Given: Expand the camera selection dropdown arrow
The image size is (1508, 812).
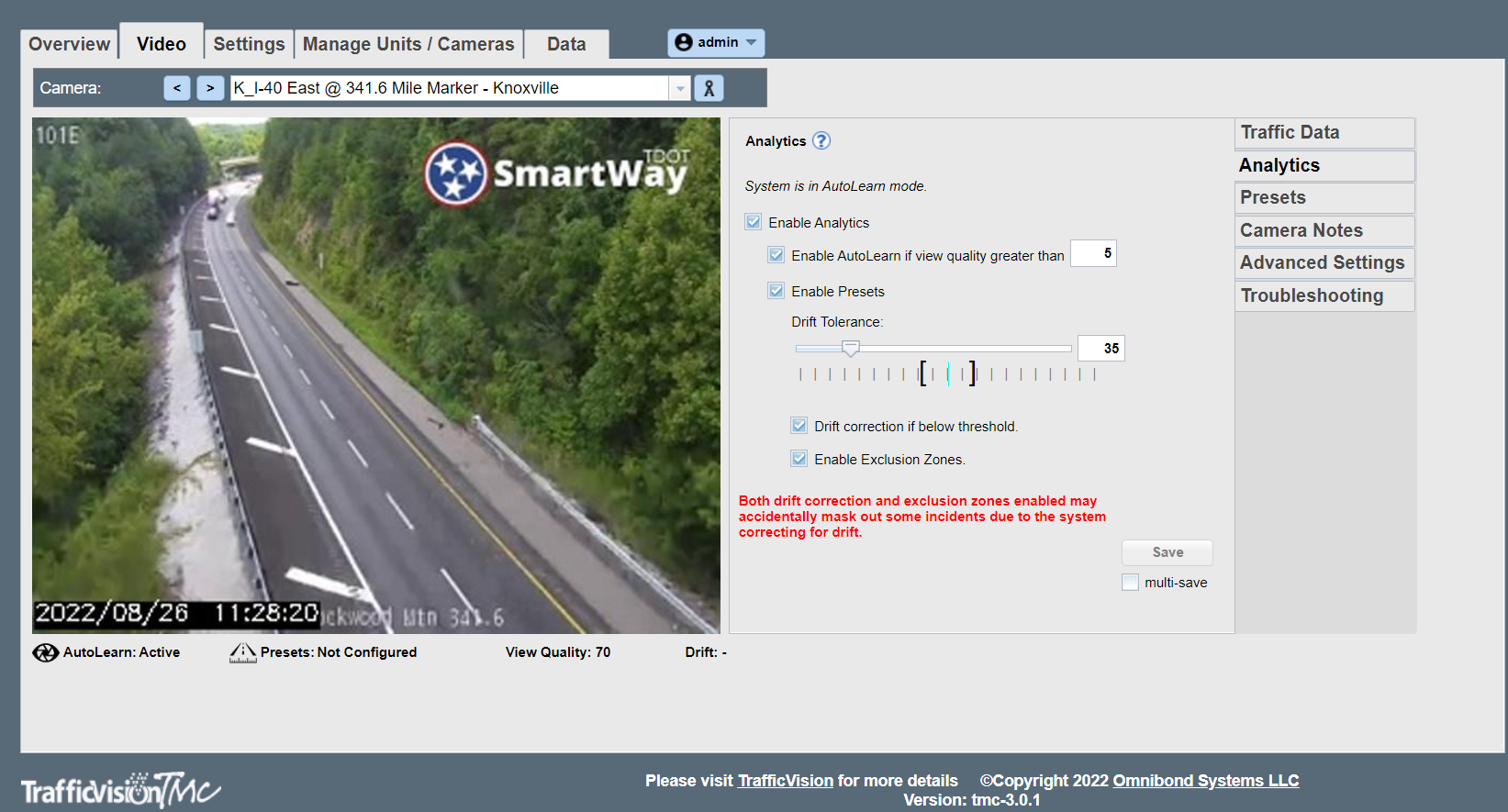Looking at the screenshot, I should tap(680, 88).
